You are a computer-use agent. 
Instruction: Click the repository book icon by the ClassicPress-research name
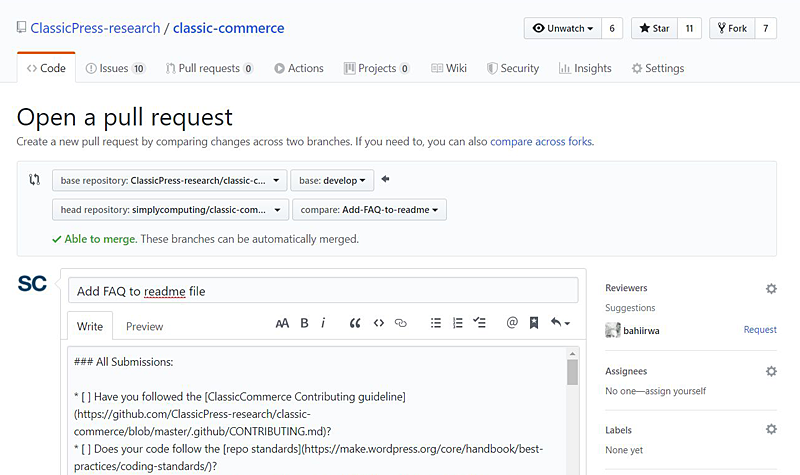21,27
